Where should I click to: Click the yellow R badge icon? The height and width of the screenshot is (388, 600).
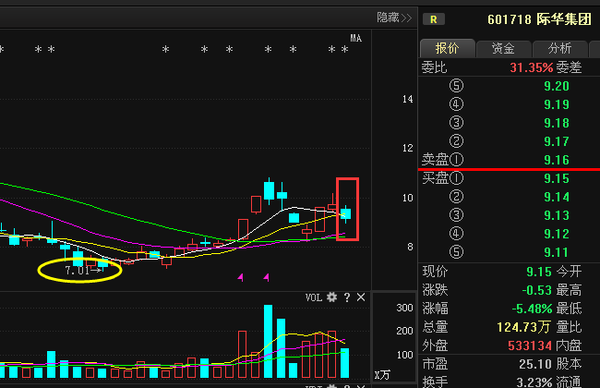pos(434,20)
